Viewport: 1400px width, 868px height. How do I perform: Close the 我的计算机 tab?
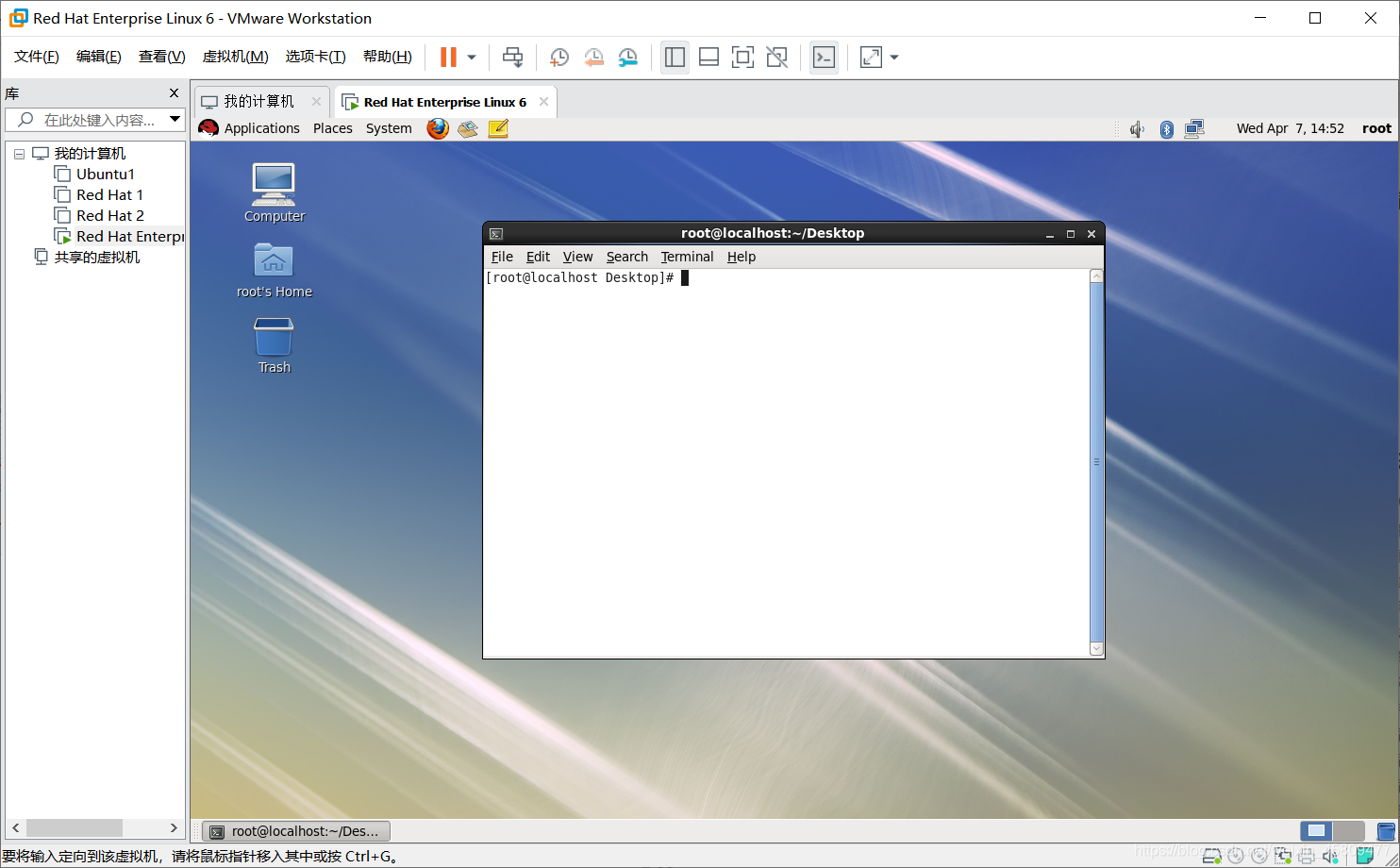[x=316, y=102]
